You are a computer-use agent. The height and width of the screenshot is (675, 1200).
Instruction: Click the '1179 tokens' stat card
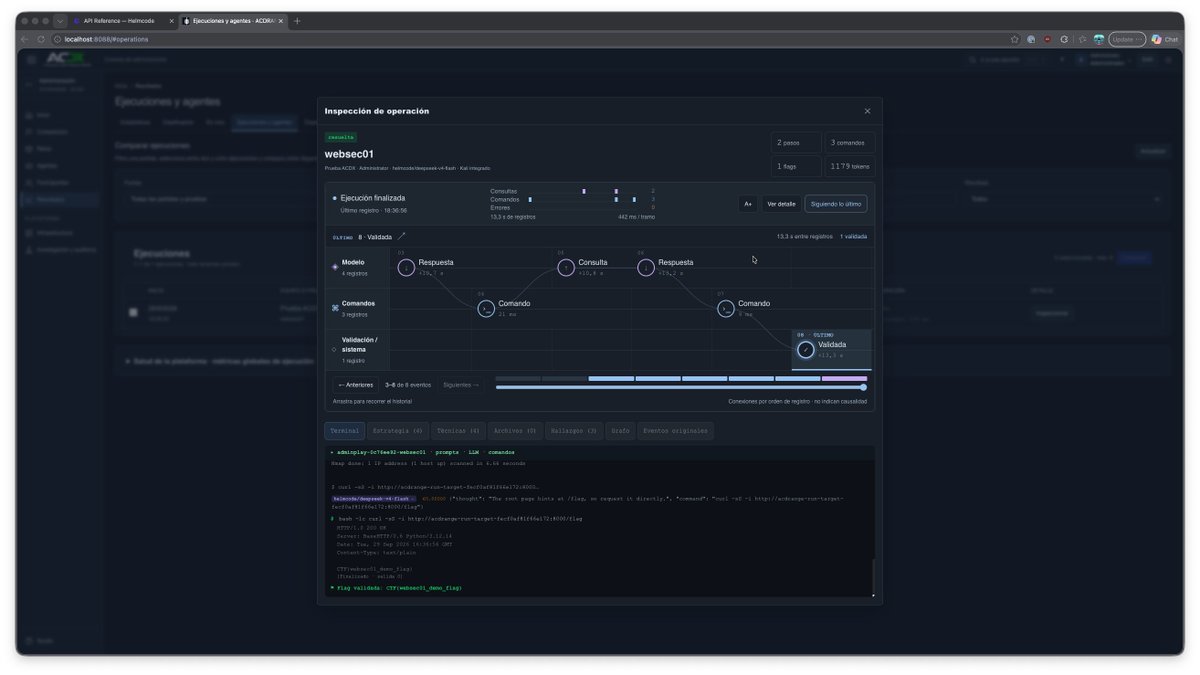850,167
